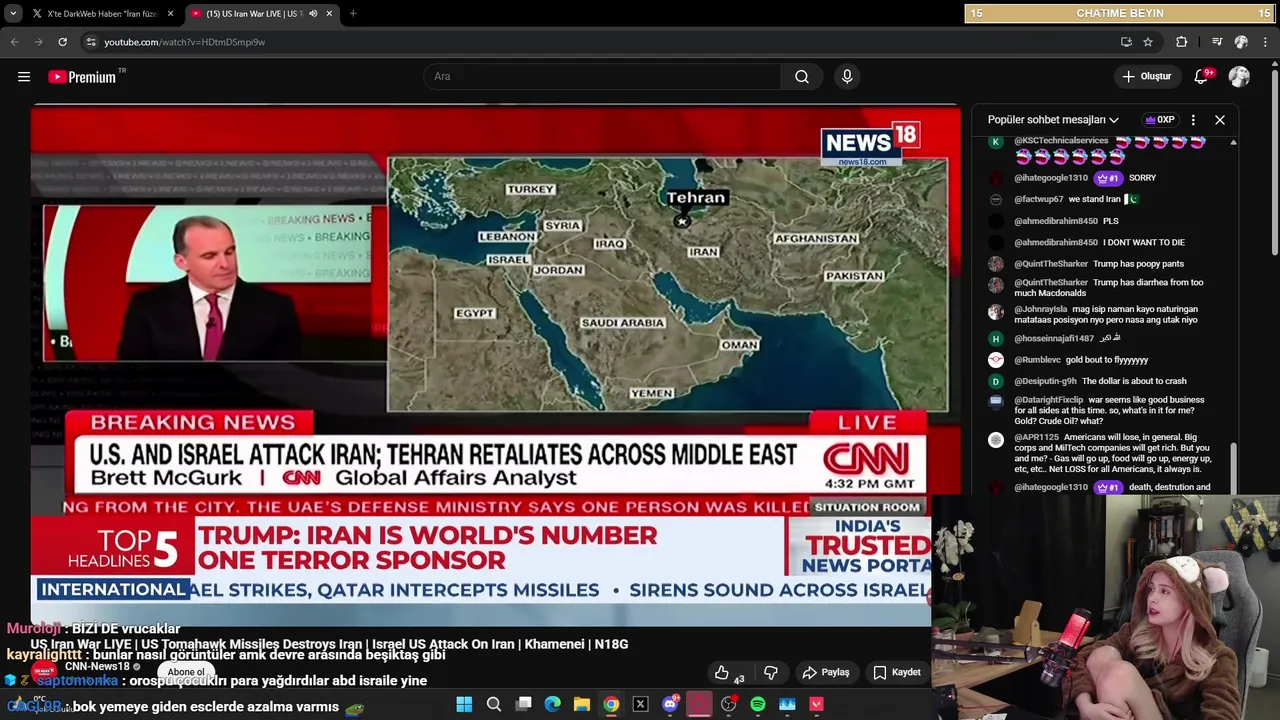Bookmark this page with star icon

coord(1148,42)
